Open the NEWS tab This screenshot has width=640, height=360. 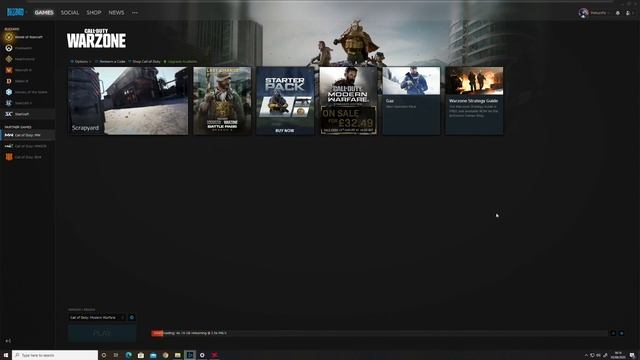point(116,13)
